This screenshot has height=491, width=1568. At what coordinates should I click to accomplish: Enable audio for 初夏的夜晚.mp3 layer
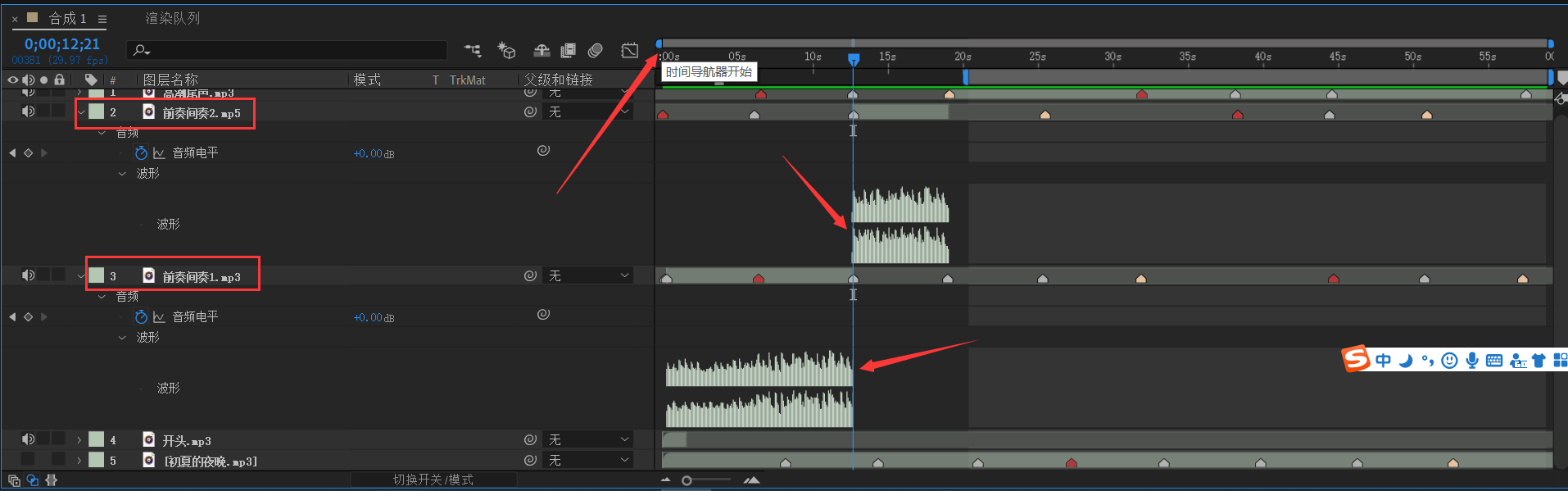point(28,459)
